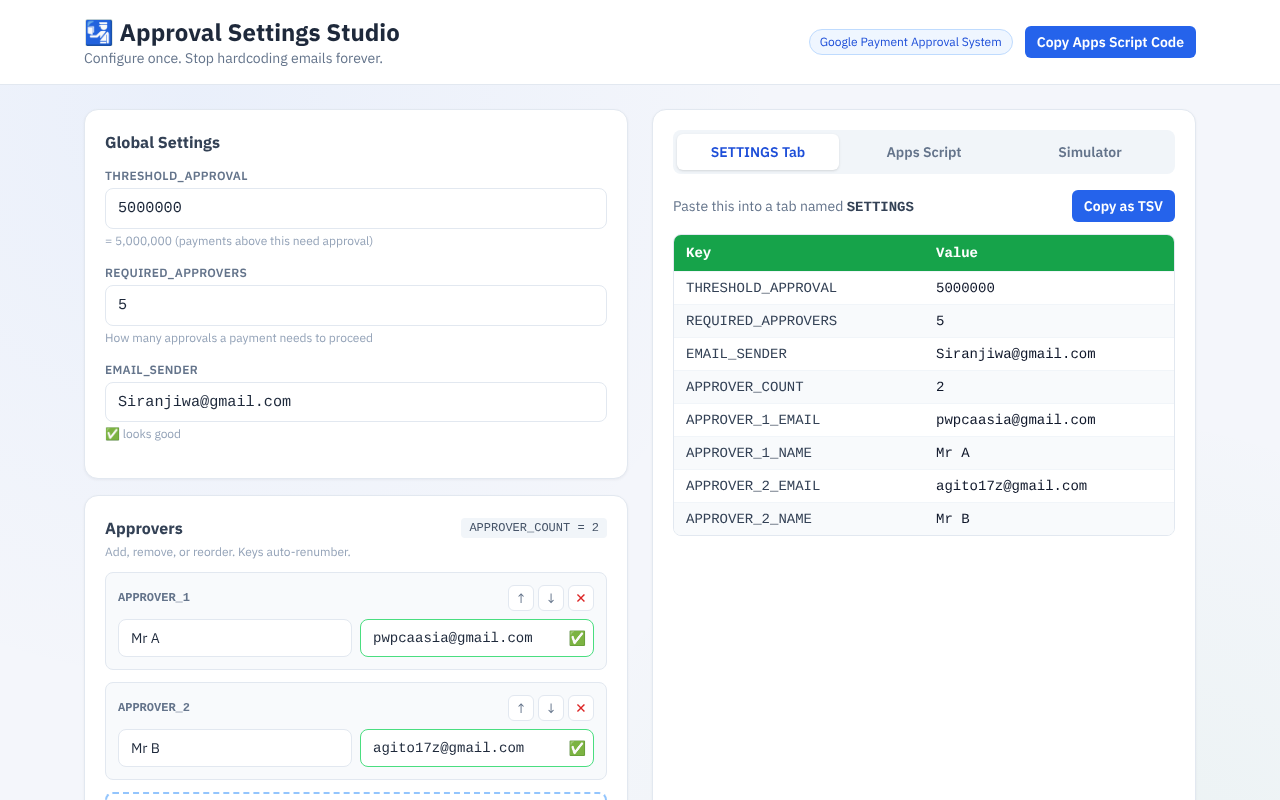Viewport: 1280px width, 800px height.
Task: Click green checkmark in pwpcaasia email field
Action: pyautogui.click(x=577, y=638)
